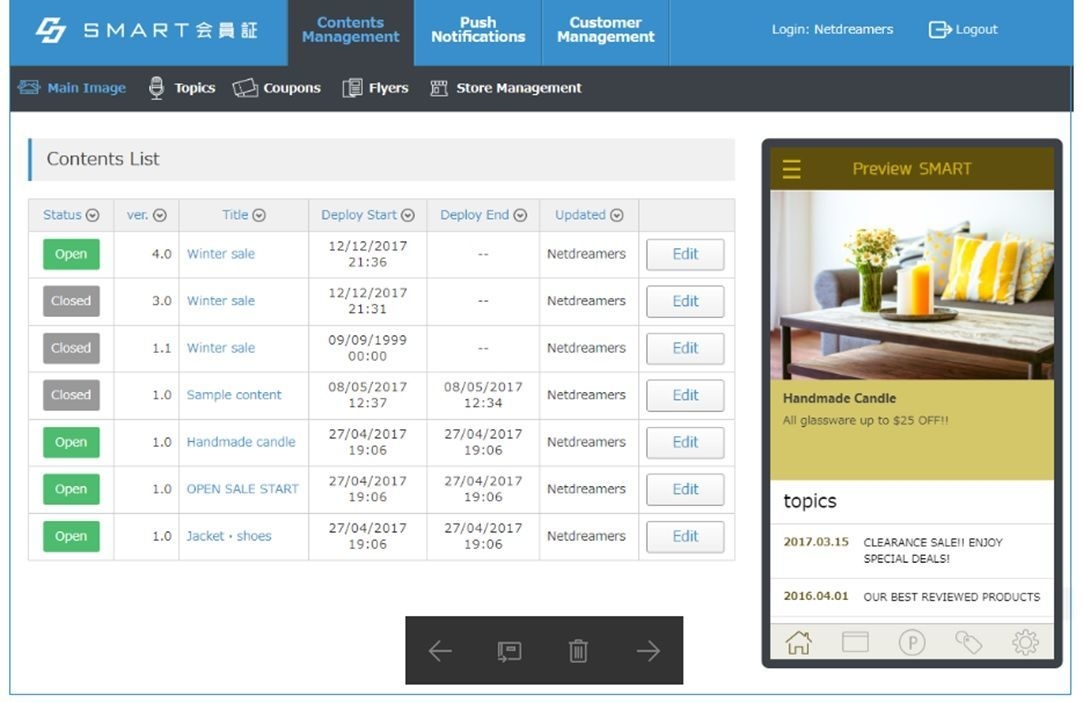This screenshot has width=1083, height=702.
Task: Click the Logout link
Action: pos(963,30)
